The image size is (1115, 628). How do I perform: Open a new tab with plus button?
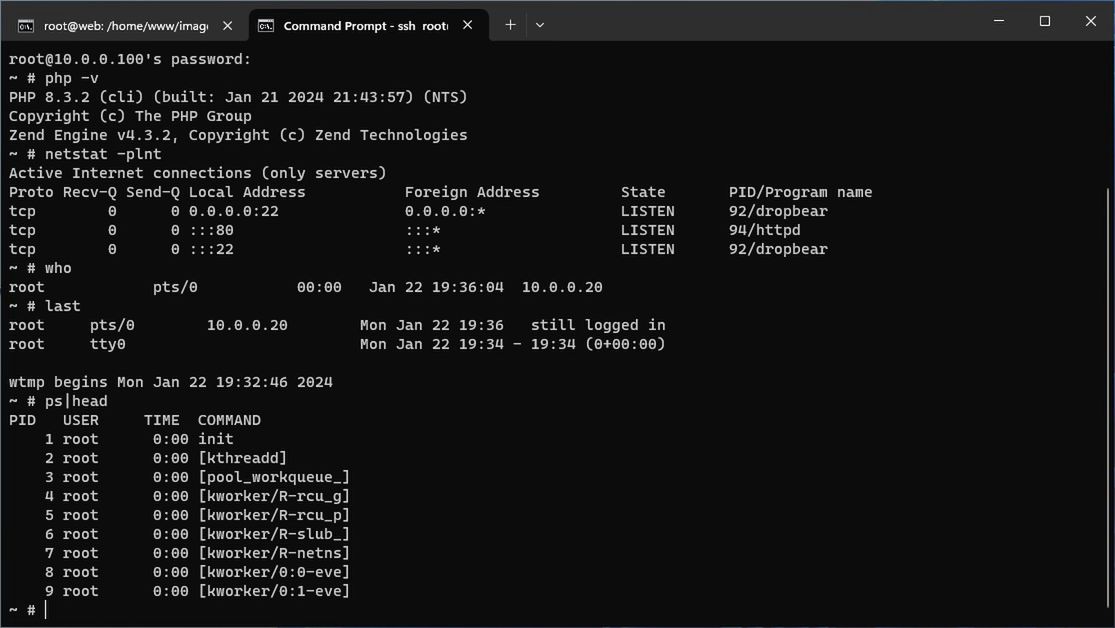coord(510,25)
